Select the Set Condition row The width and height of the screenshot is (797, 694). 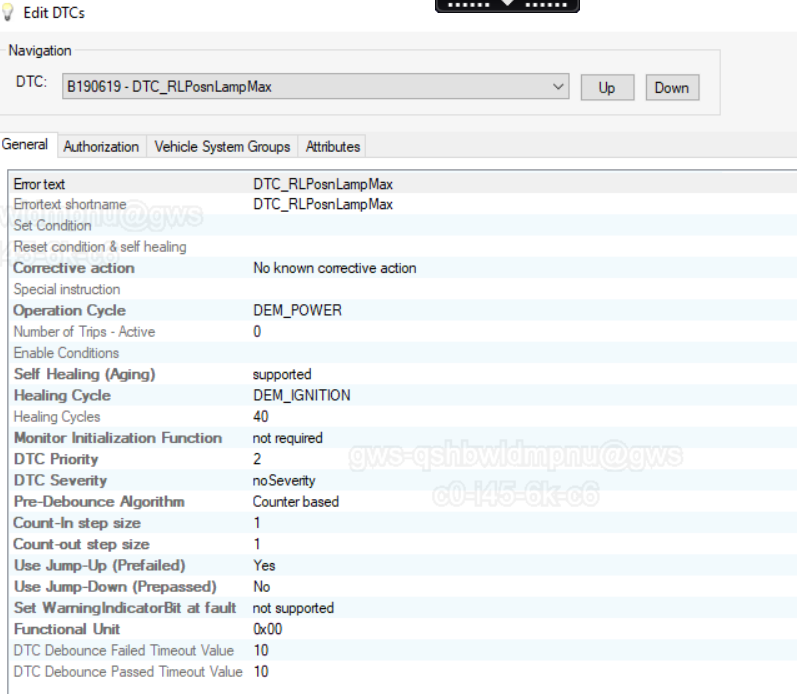(x=404, y=225)
